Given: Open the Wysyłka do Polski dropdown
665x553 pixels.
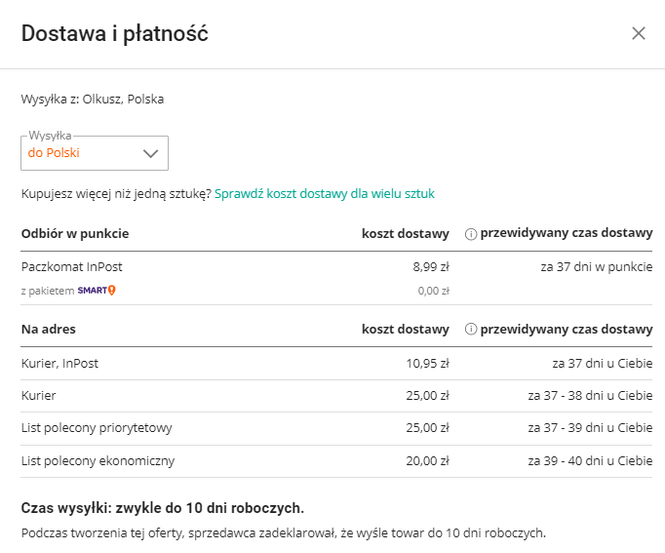Looking at the screenshot, I should [x=95, y=153].
